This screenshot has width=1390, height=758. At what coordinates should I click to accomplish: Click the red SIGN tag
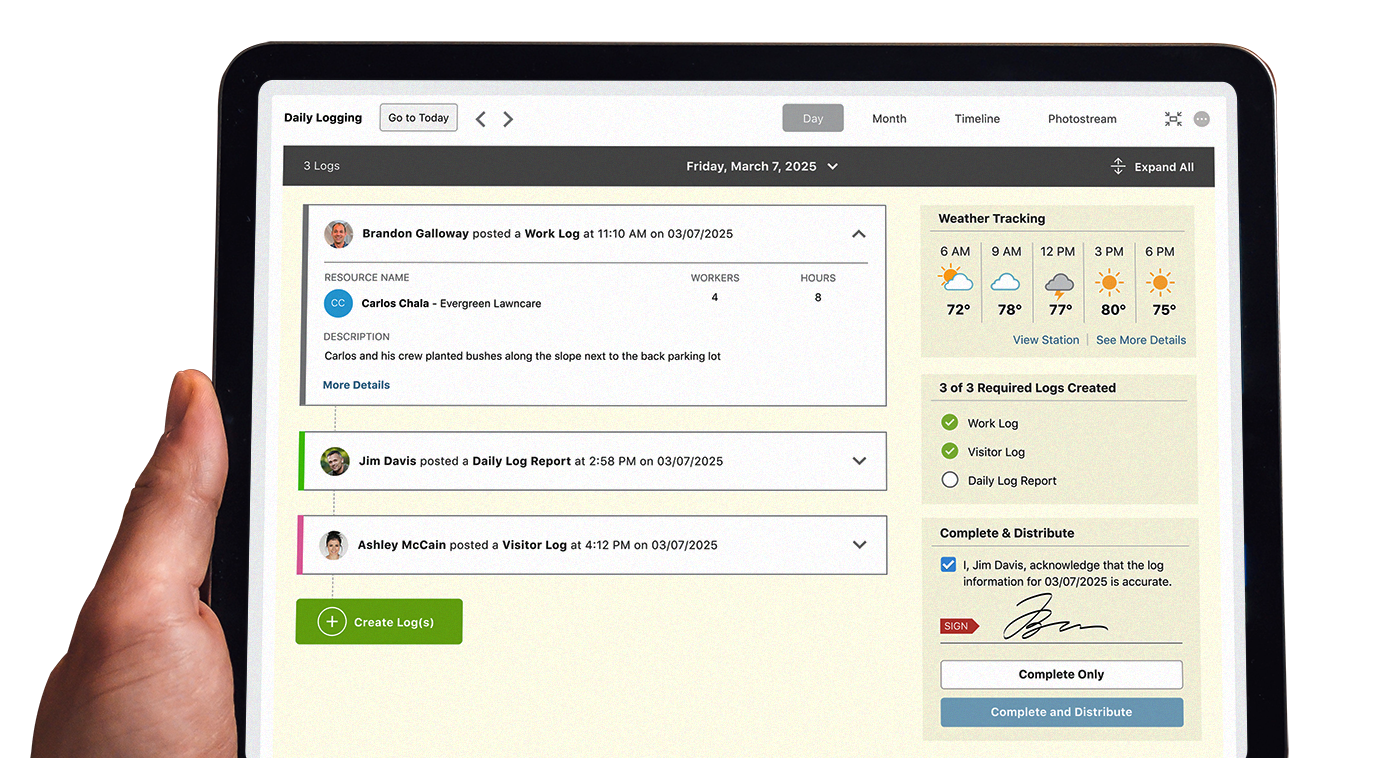(958, 626)
